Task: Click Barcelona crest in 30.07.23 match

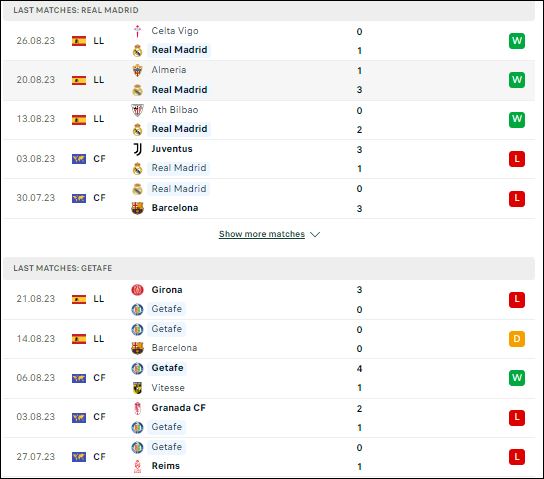Action: (137, 208)
